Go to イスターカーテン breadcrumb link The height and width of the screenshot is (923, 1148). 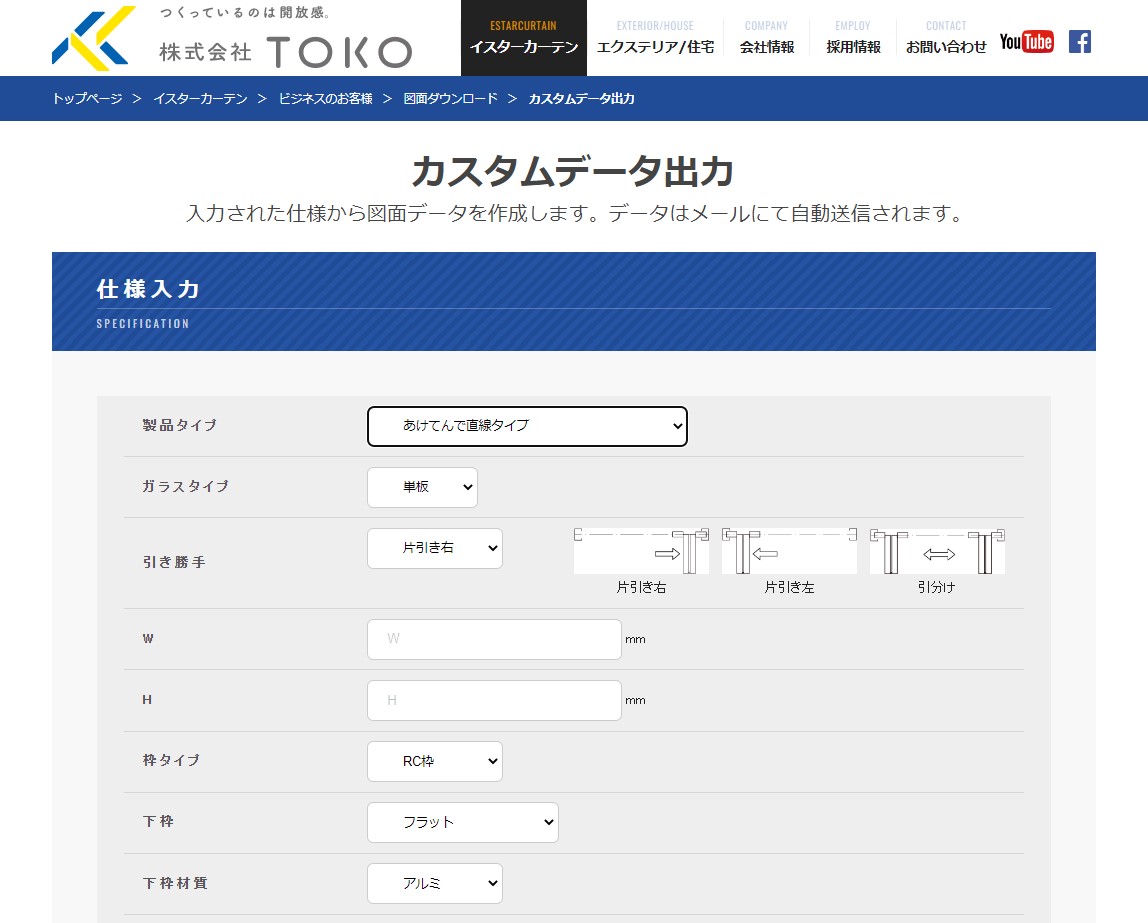point(201,99)
